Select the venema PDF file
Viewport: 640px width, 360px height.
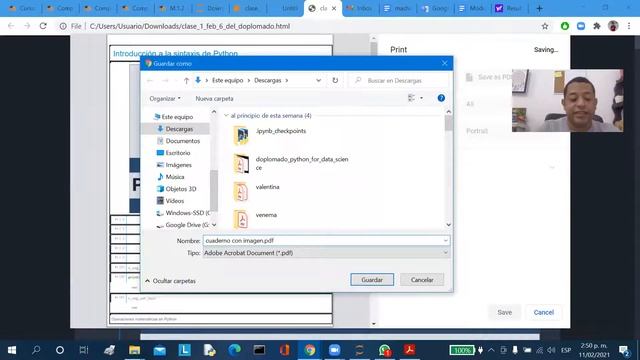tap(255, 219)
